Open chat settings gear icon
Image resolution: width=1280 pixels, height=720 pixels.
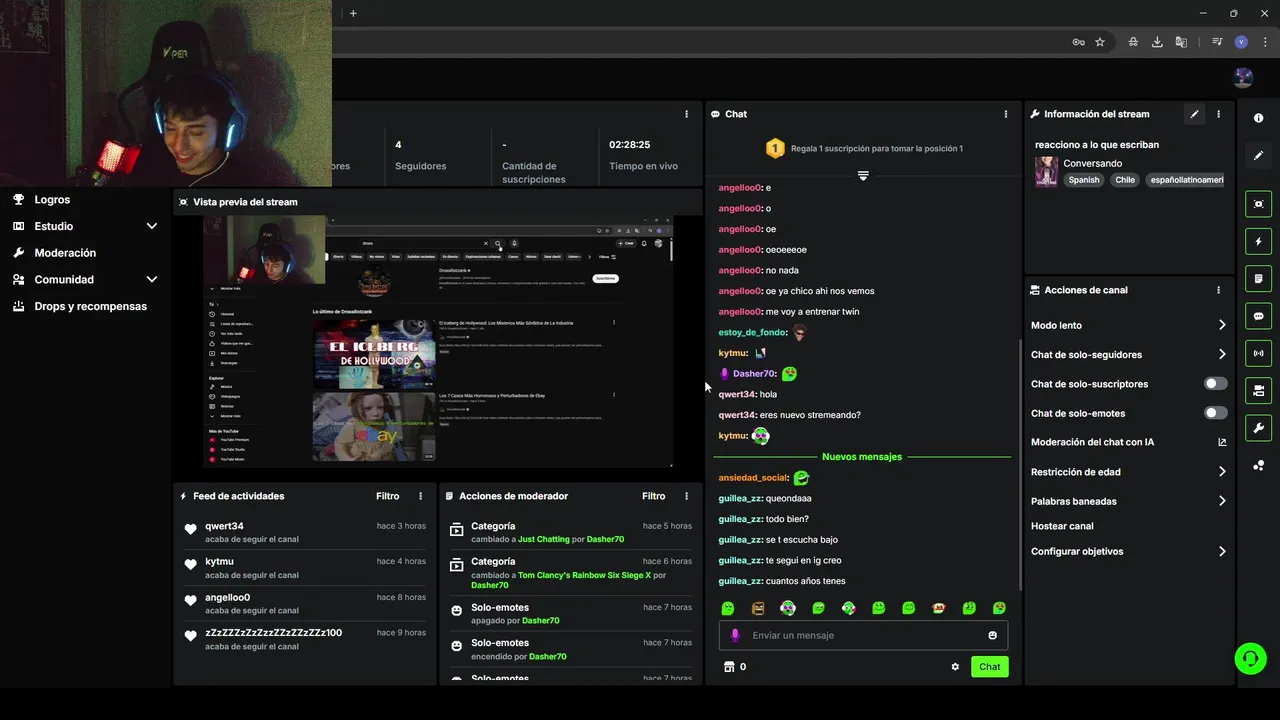pyautogui.click(x=955, y=667)
